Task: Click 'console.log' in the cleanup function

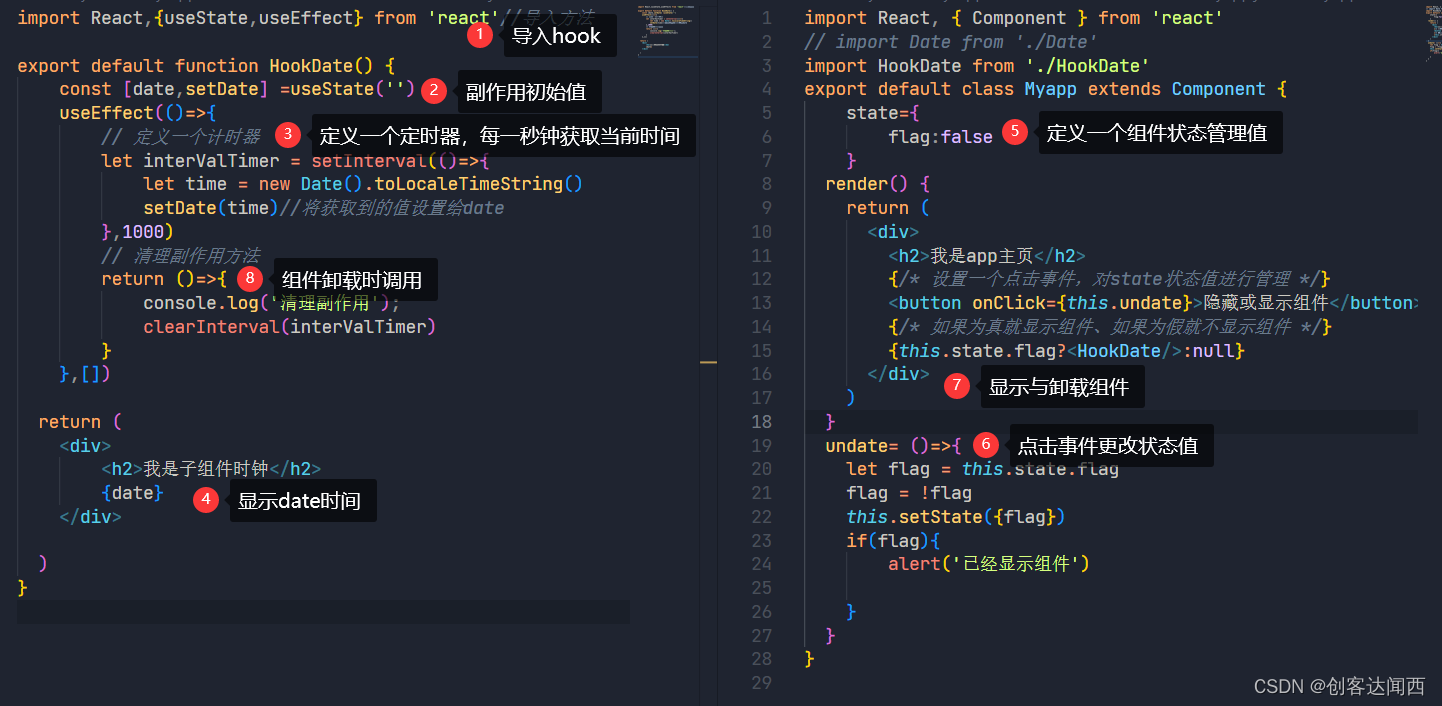Action: click(x=201, y=303)
